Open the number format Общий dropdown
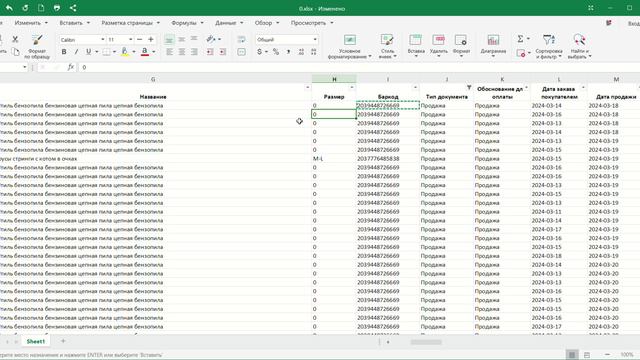 pos(315,40)
